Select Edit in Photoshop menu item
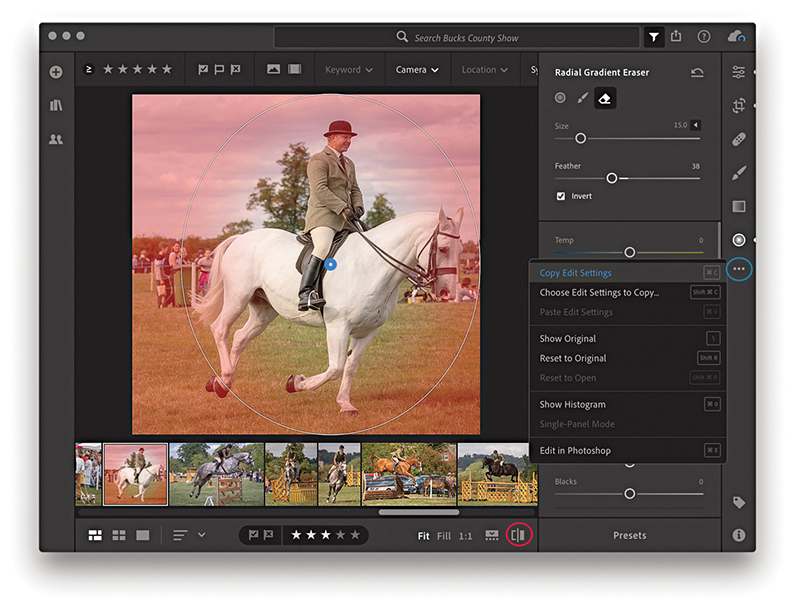795x608 pixels. pyautogui.click(x=575, y=451)
